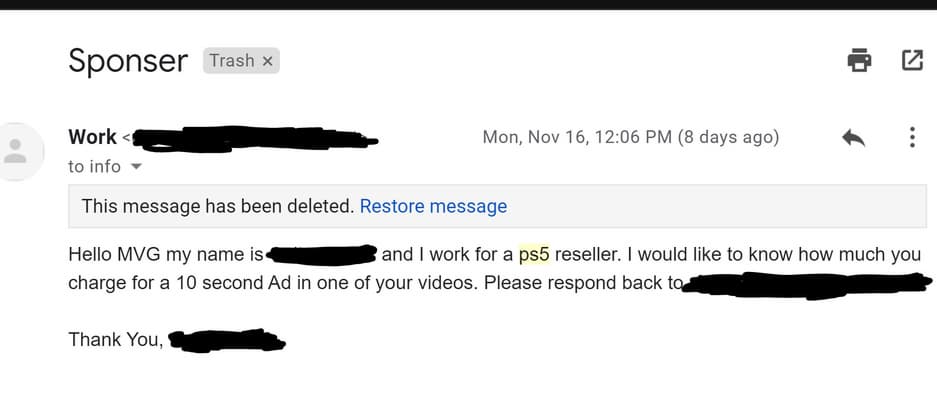Click the sender's profile avatar
The width and height of the screenshot is (937, 413).
(17, 152)
